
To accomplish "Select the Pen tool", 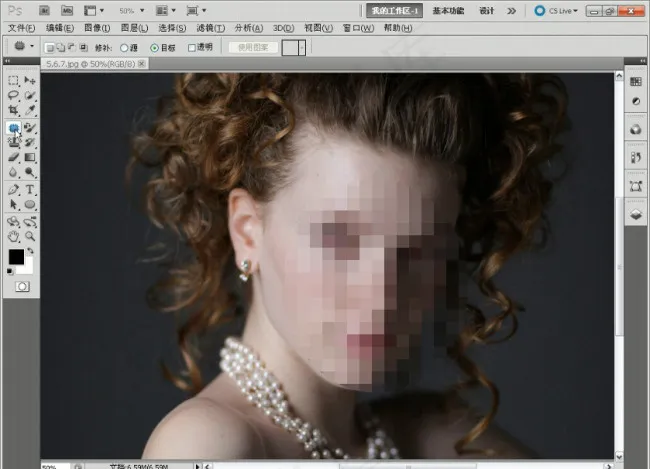I will tap(14, 189).
